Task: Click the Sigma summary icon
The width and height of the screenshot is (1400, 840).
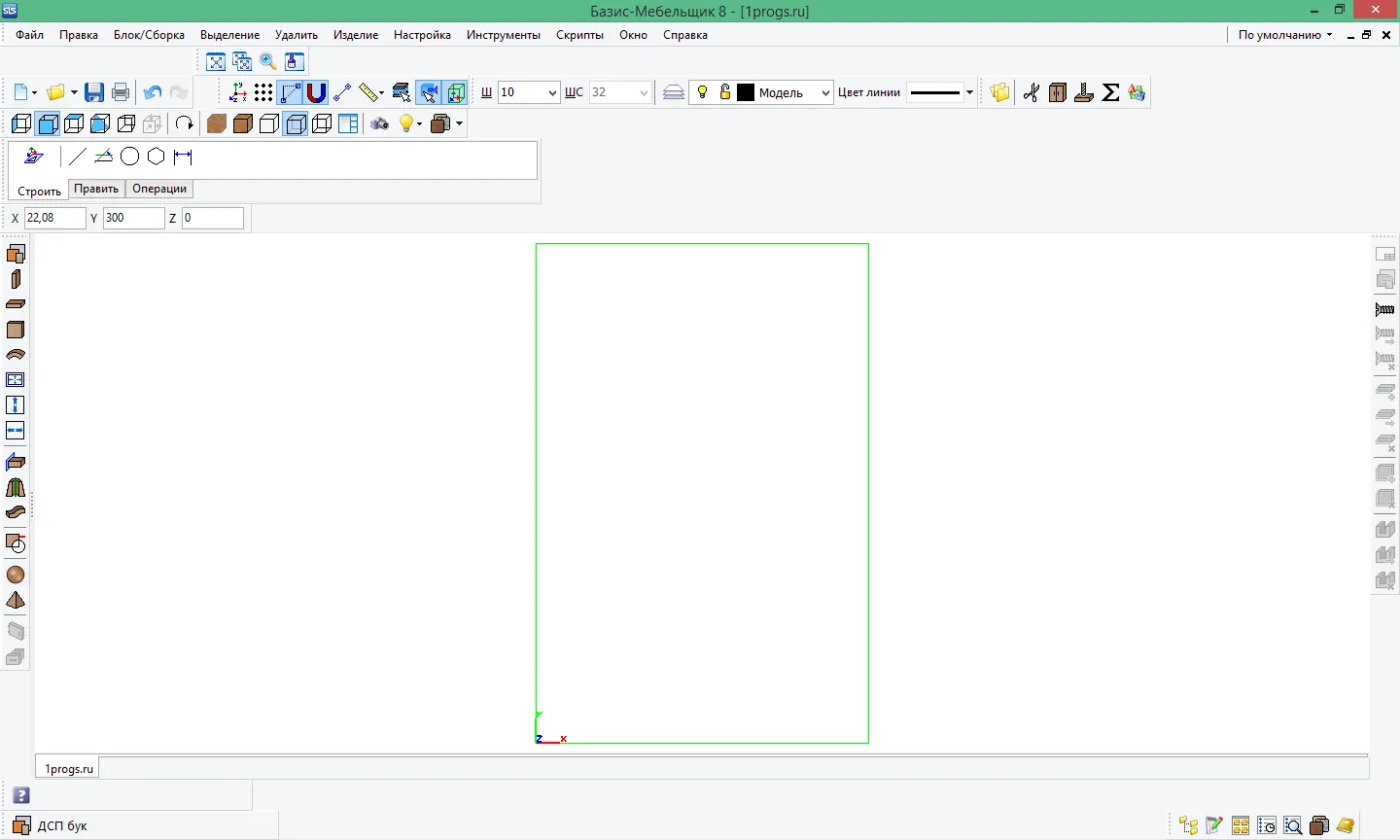Action: 1110,92
